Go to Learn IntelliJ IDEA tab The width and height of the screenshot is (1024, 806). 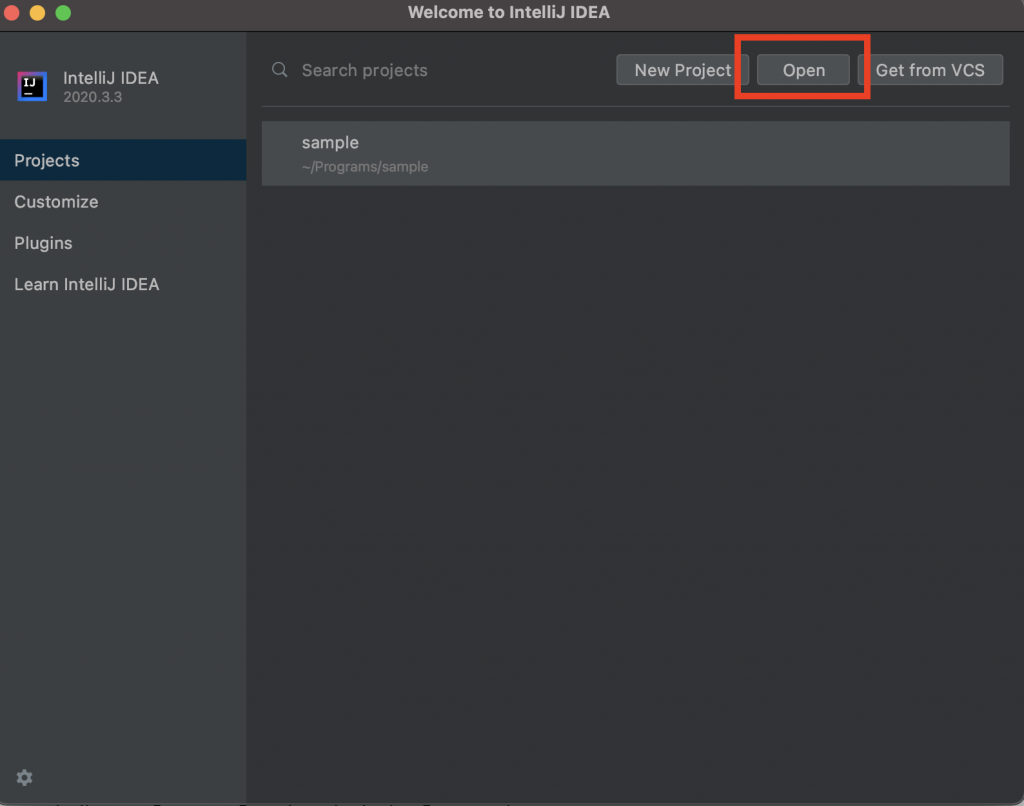123,284
